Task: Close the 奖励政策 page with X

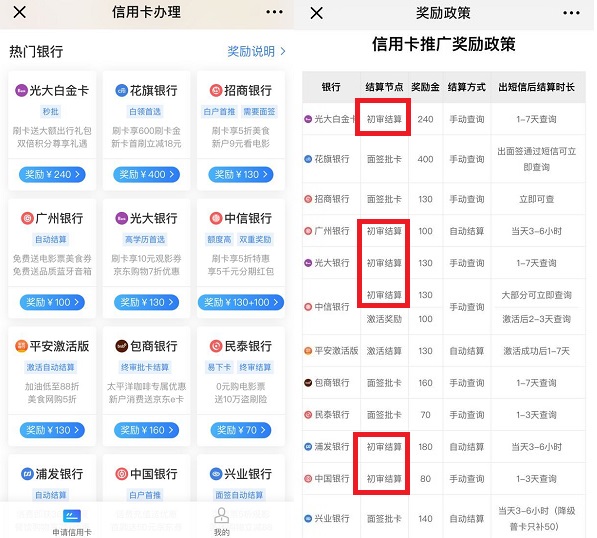Action: pos(316,13)
